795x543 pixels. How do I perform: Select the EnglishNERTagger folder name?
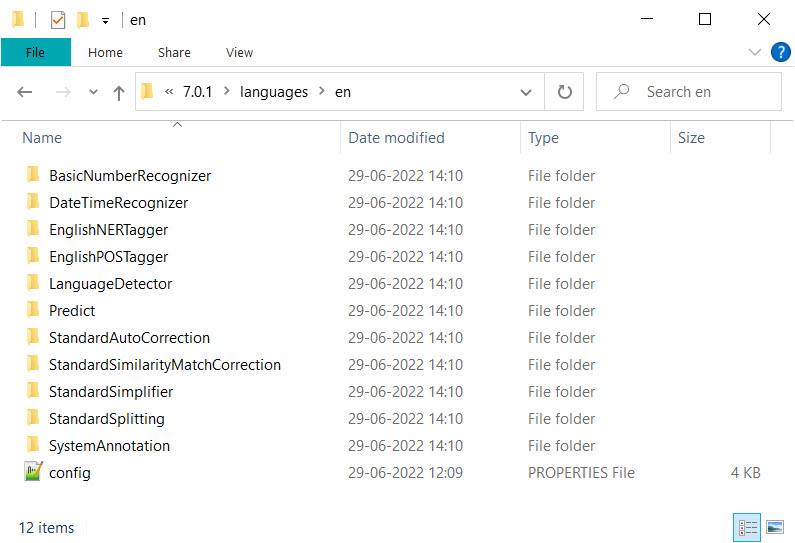point(109,230)
